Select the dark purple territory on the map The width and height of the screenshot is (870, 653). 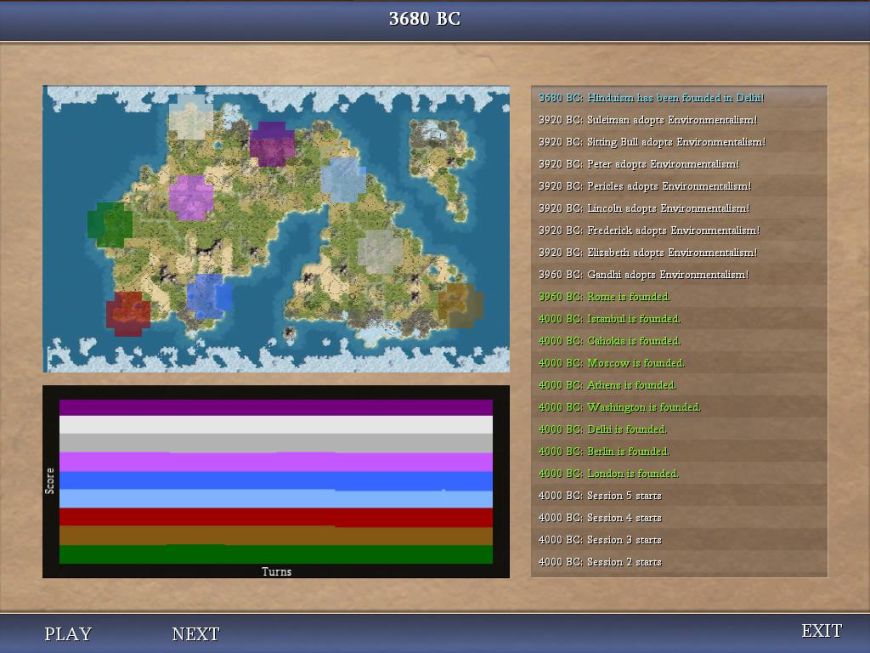[272, 144]
